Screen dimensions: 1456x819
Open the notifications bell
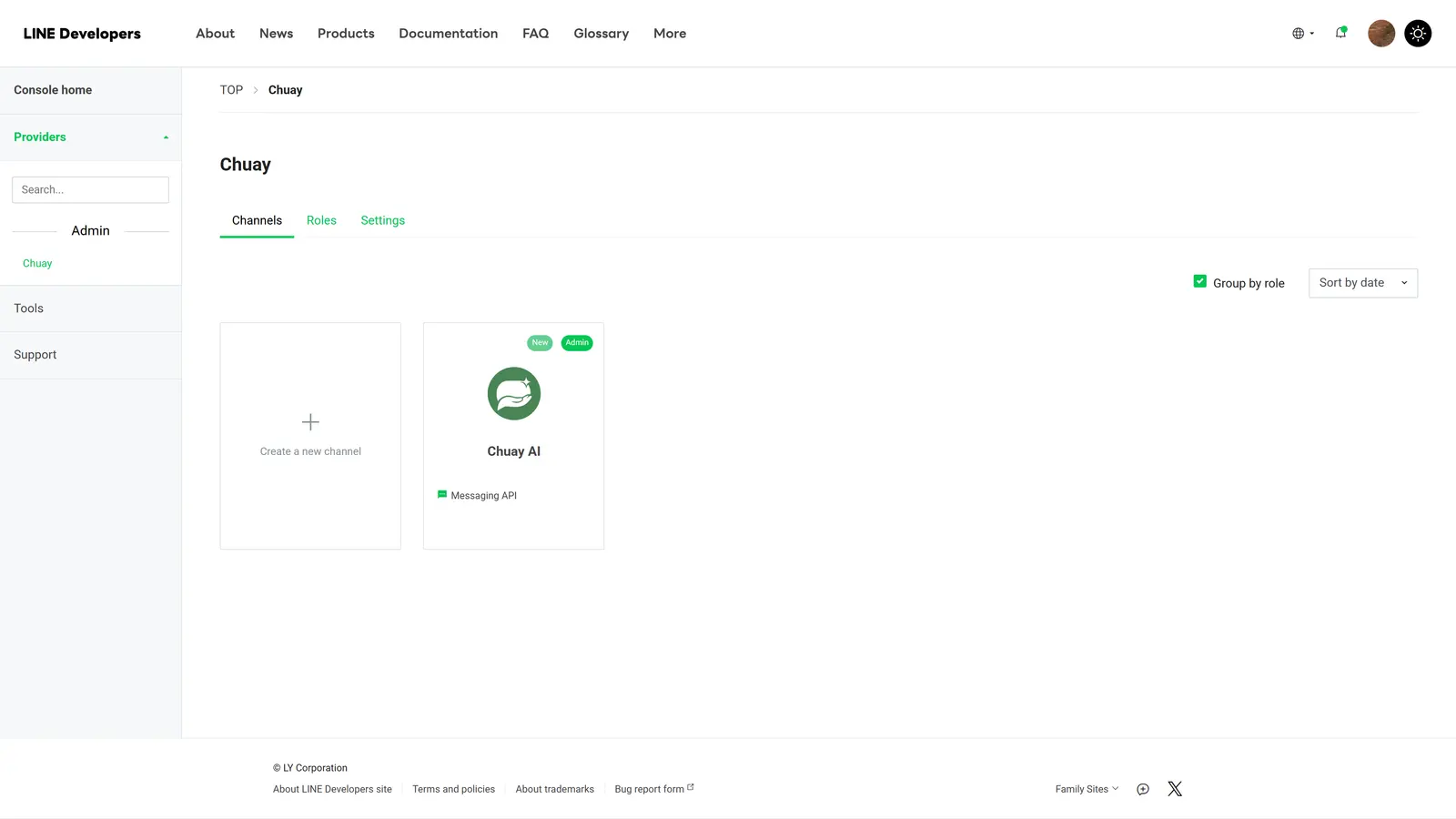(1341, 33)
